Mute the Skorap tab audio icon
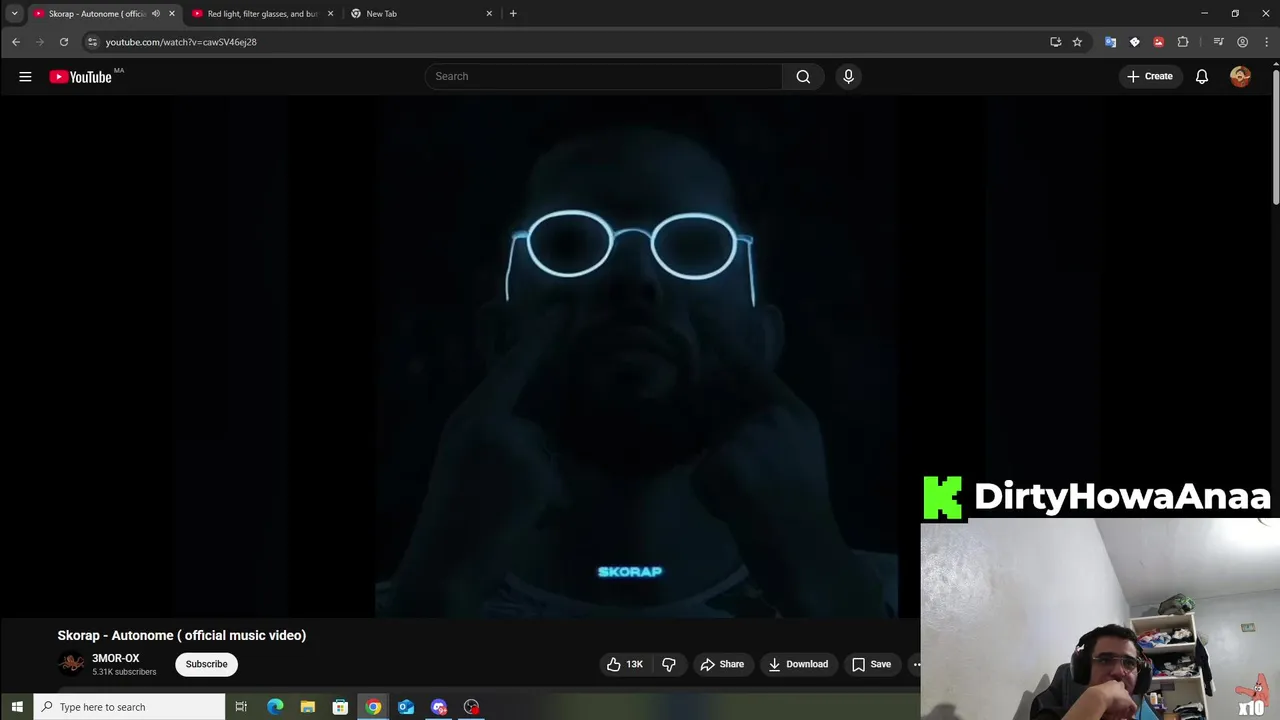 pos(155,14)
